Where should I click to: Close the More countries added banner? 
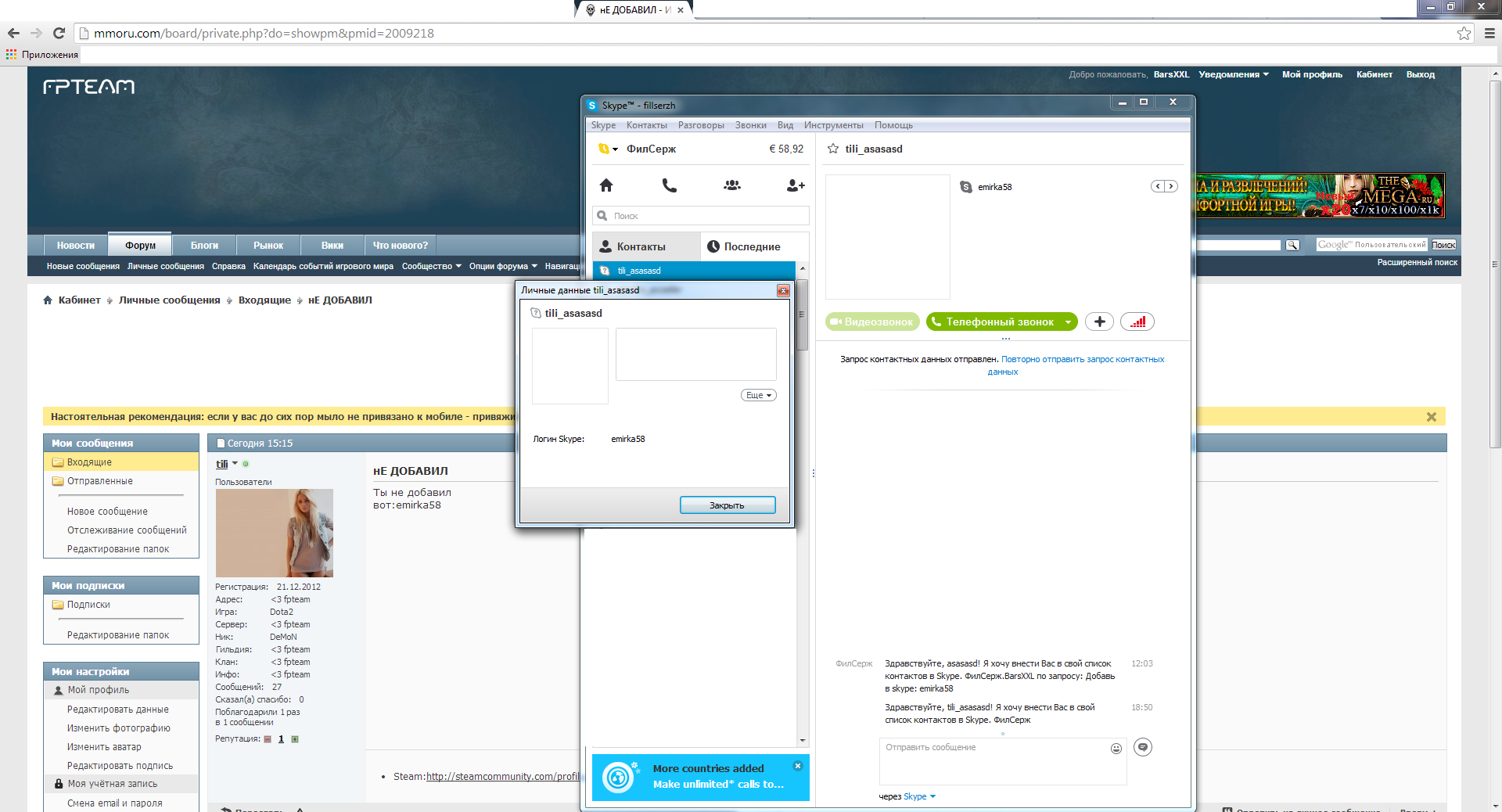(798, 766)
